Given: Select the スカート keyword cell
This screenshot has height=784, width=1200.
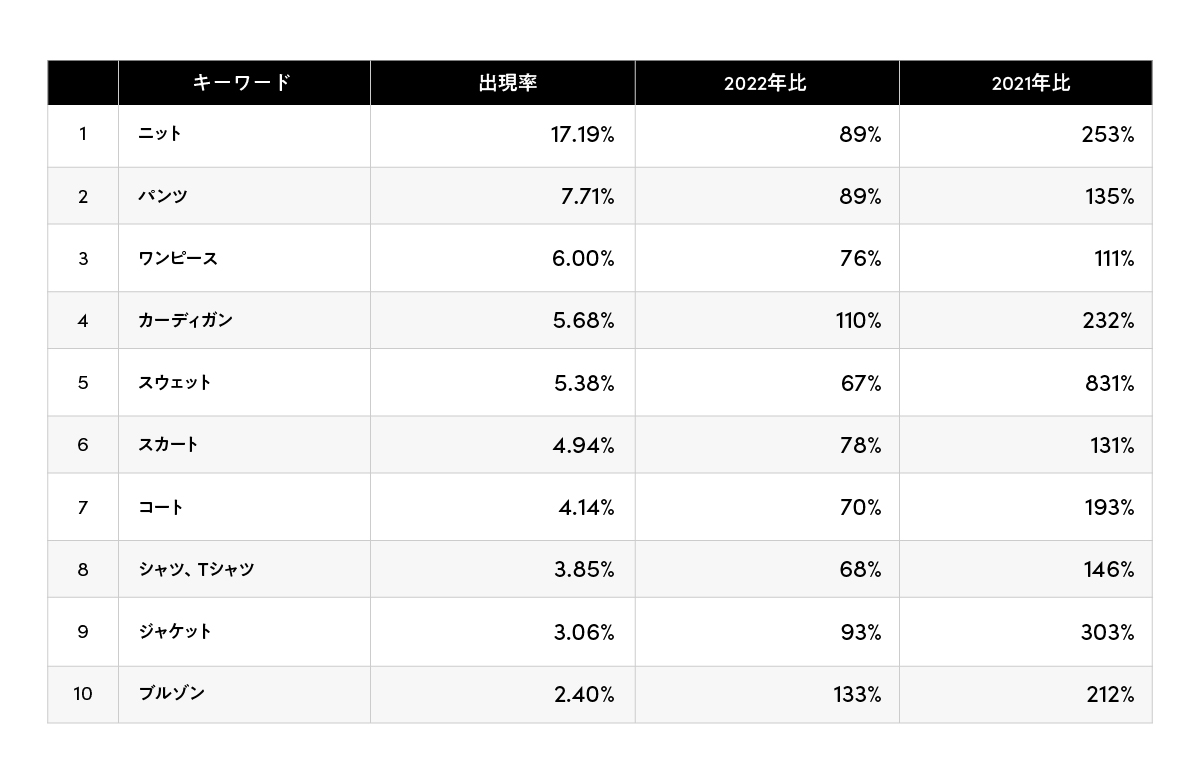Looking at the screenshot, I should tap(169, 445).
